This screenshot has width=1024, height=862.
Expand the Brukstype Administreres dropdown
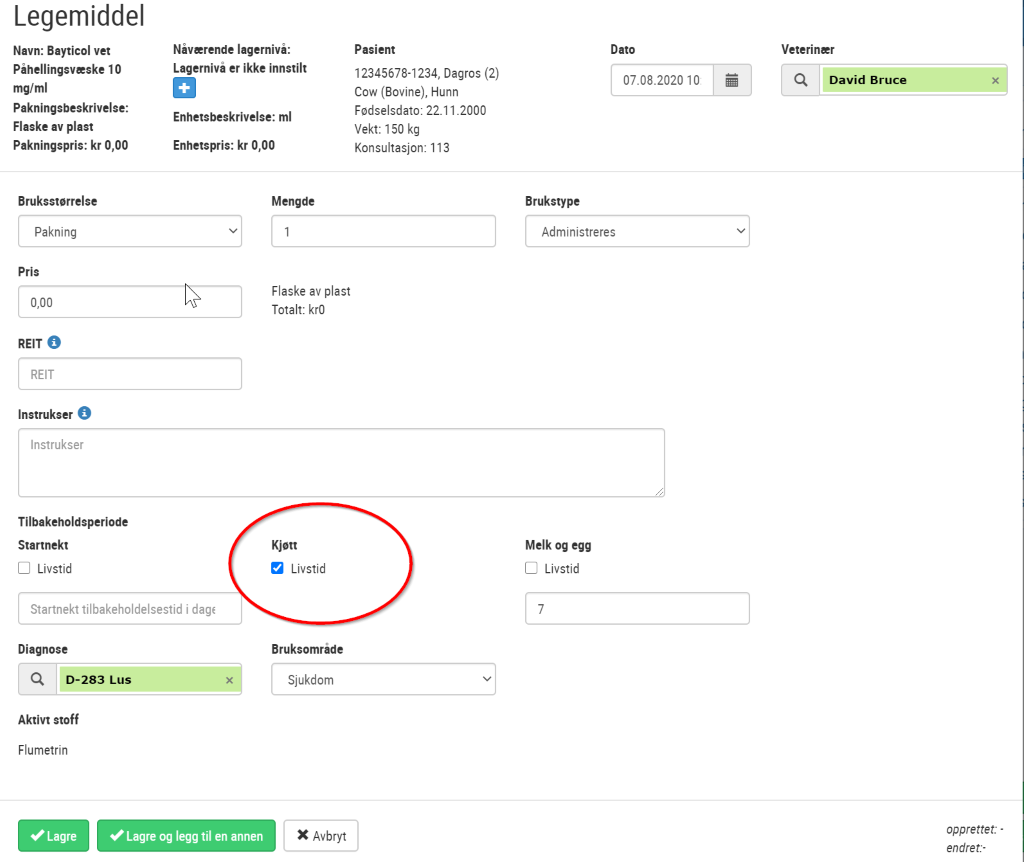coord(637,231)
